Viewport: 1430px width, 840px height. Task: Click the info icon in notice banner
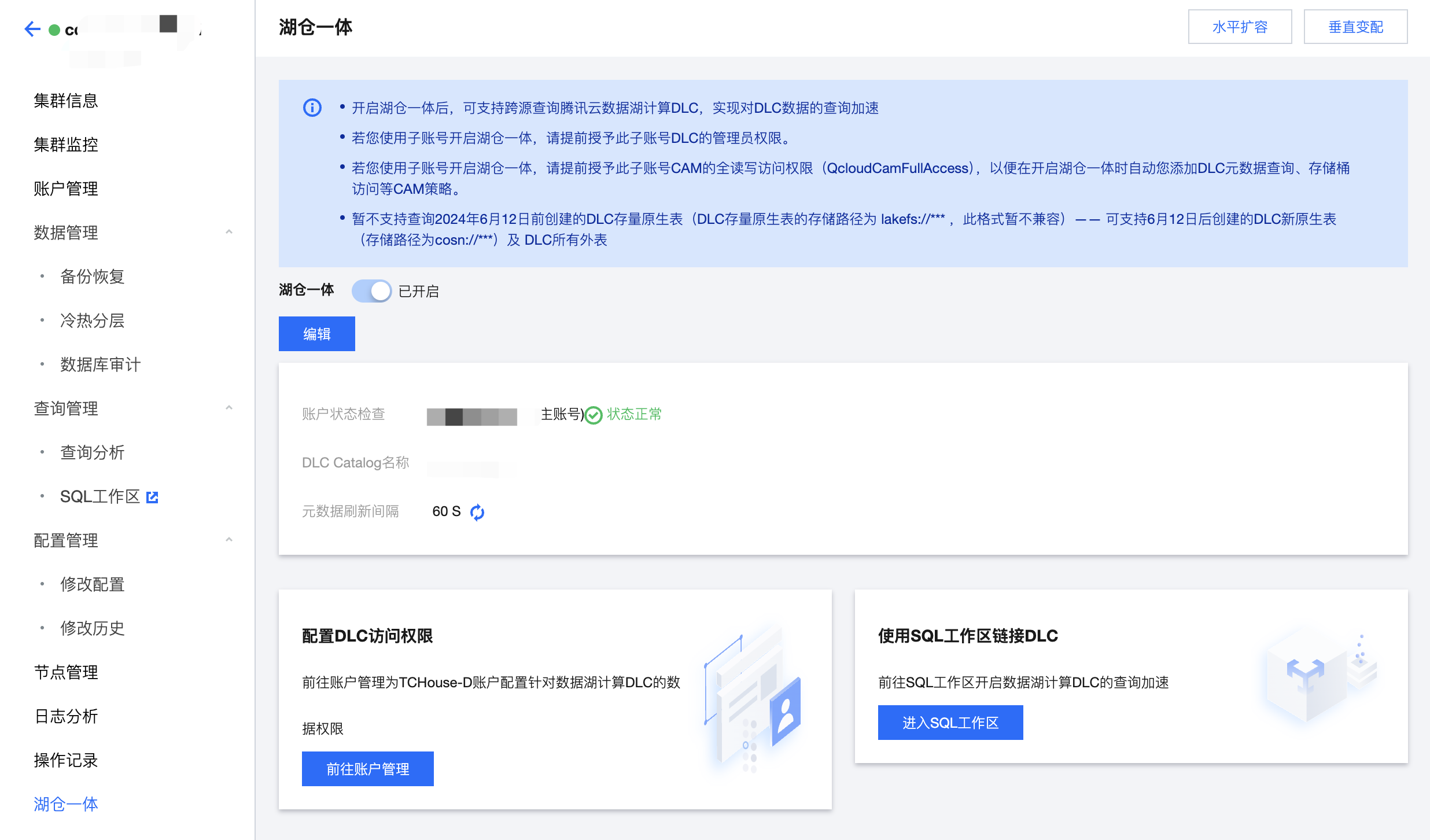[312, 108]
